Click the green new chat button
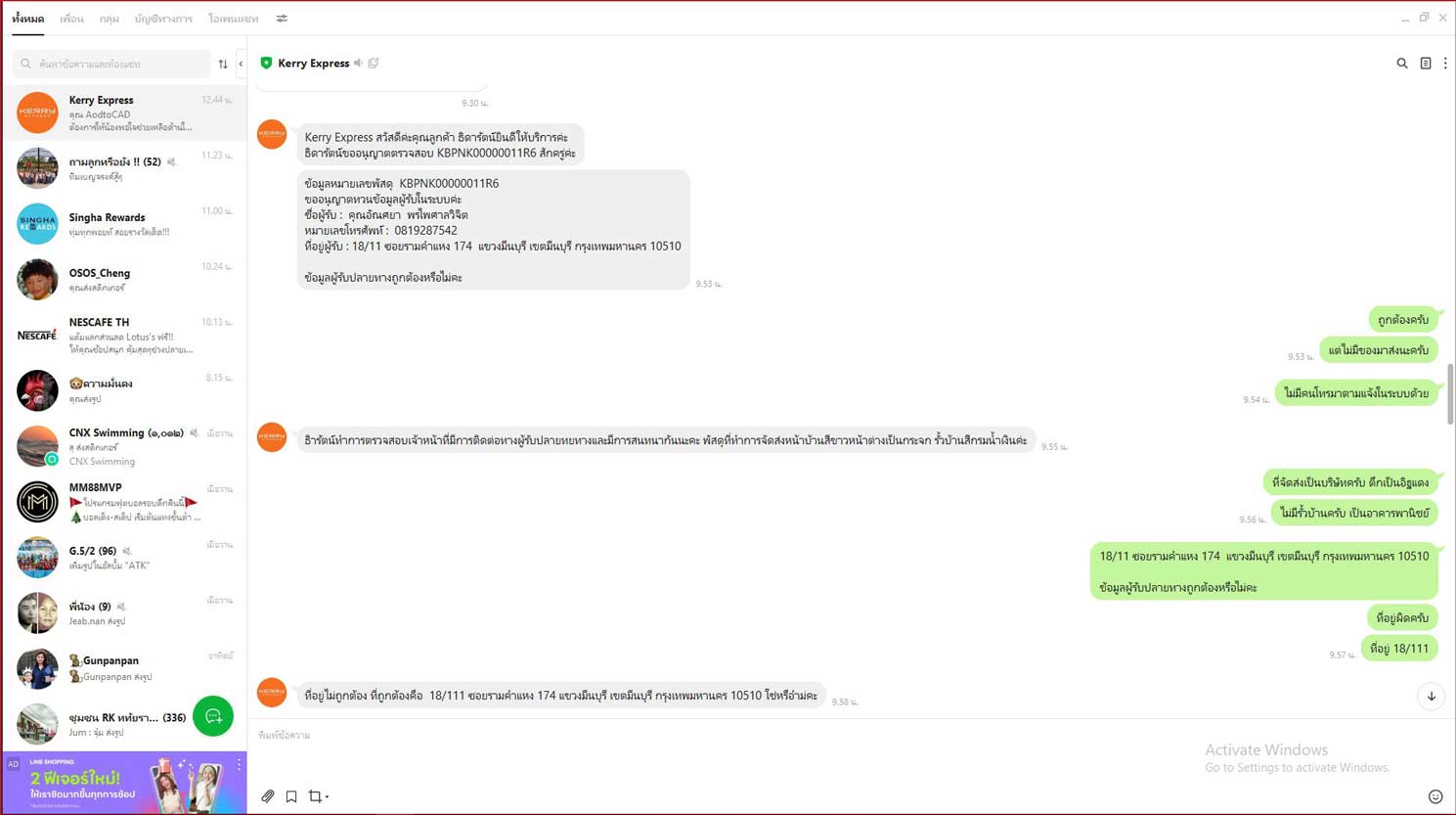The image size is (1456, 815). [213, 716]
